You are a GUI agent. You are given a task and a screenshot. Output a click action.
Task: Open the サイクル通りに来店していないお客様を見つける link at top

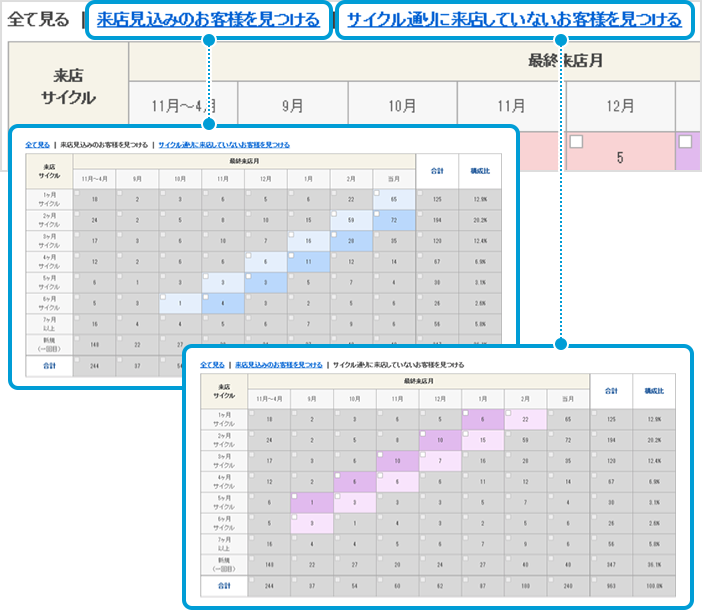[513, 19]
